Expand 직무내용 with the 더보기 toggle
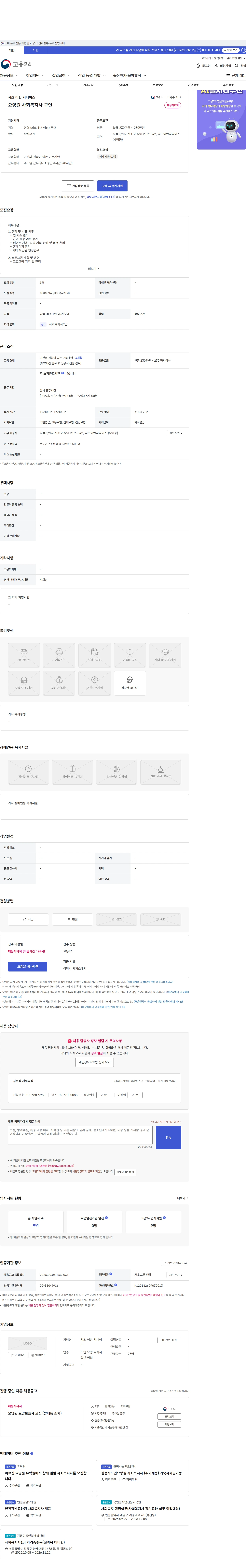 coord(94,268)
